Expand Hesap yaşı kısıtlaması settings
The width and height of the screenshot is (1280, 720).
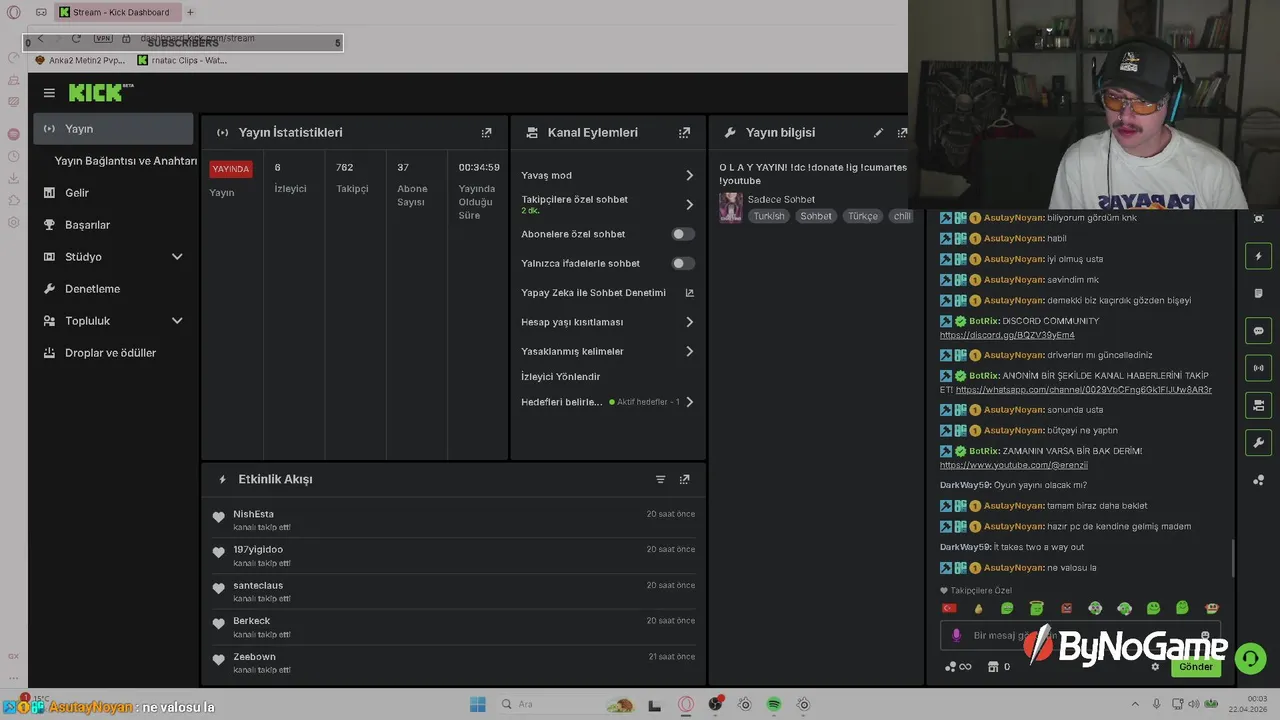[x=689, y=322]
